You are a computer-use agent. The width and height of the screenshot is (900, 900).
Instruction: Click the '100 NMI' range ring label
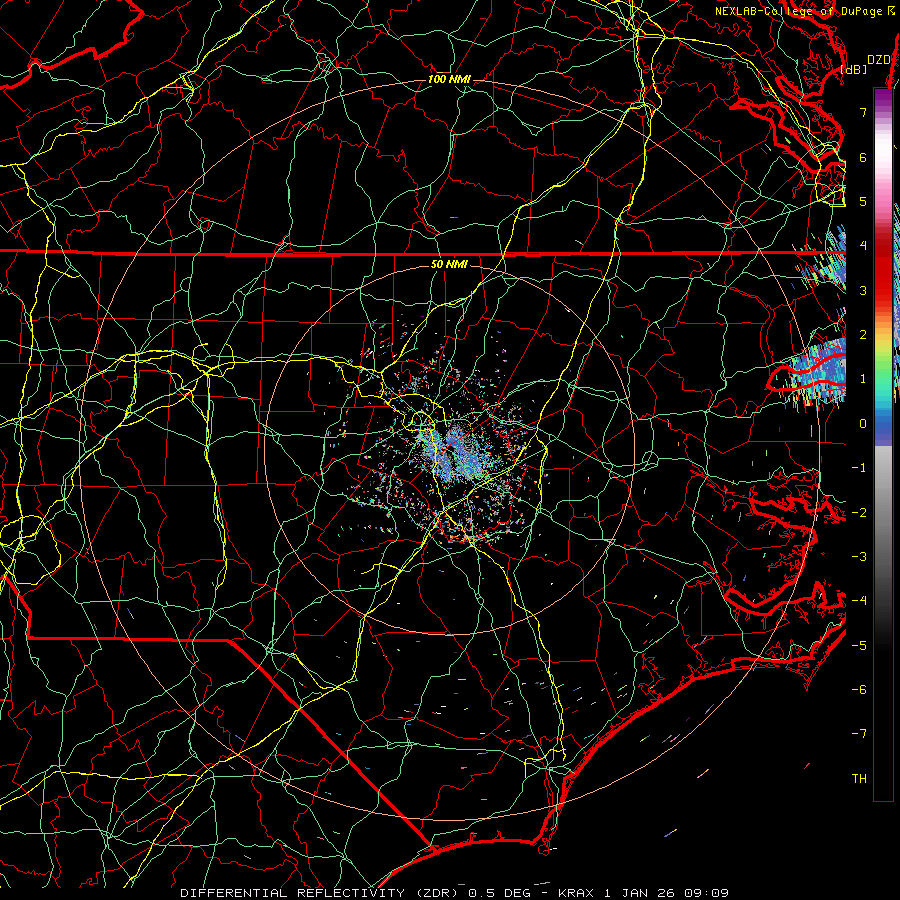tap(449, 79)
